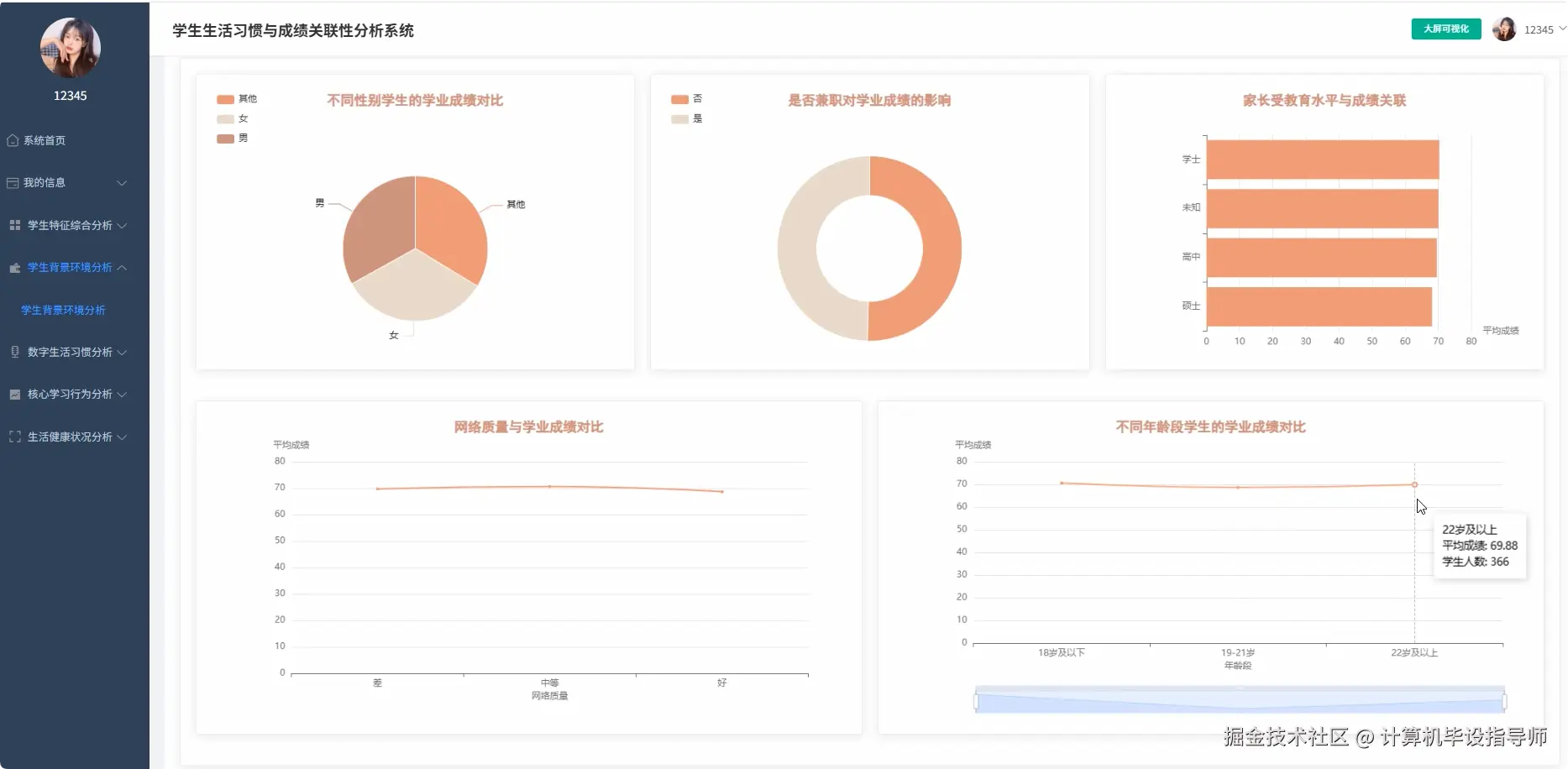Select the 学生背景环境分析 submenu item
This screenshot has width=1568, height=769.
63,310
